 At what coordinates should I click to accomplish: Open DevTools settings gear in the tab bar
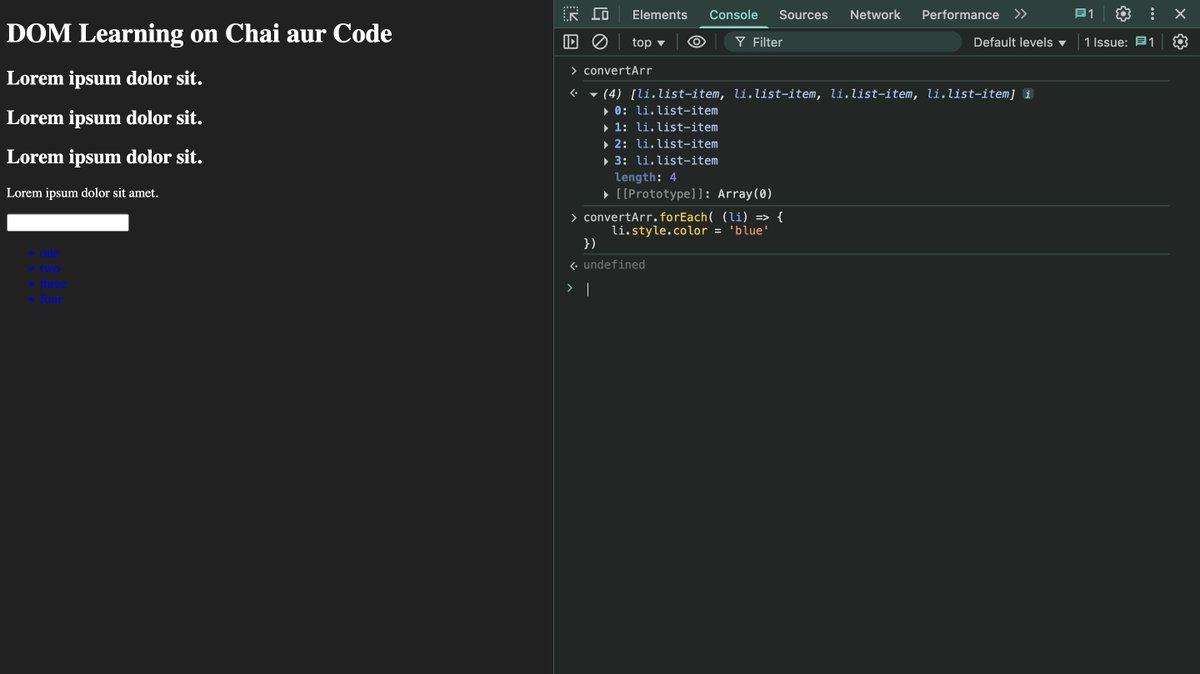click(1123, 14)
